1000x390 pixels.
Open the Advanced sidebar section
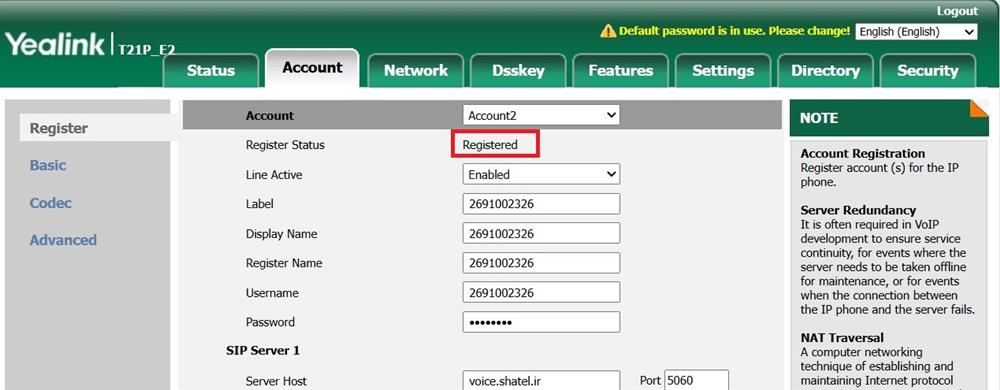point(63,240)
